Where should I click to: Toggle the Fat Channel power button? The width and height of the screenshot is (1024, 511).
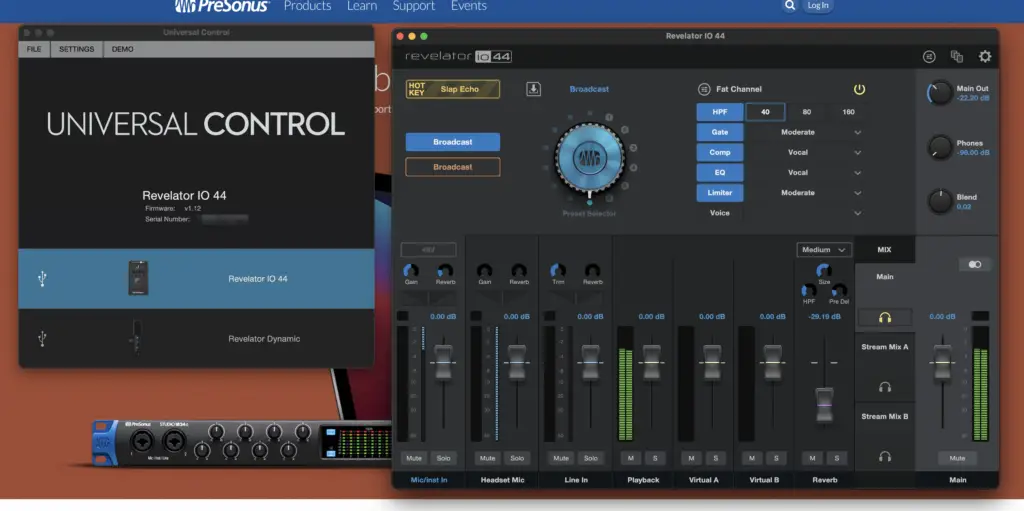pyautogui.click(x=859, y=89)
